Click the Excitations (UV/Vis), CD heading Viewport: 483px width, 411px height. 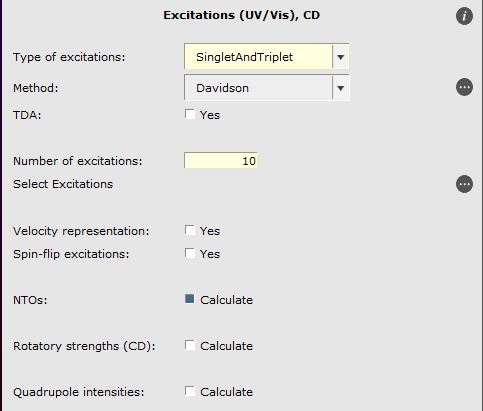click(x=241, y=15)
